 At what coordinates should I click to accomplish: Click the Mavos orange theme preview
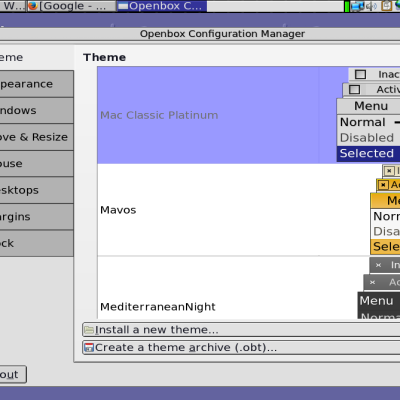[x=385, y=210]
